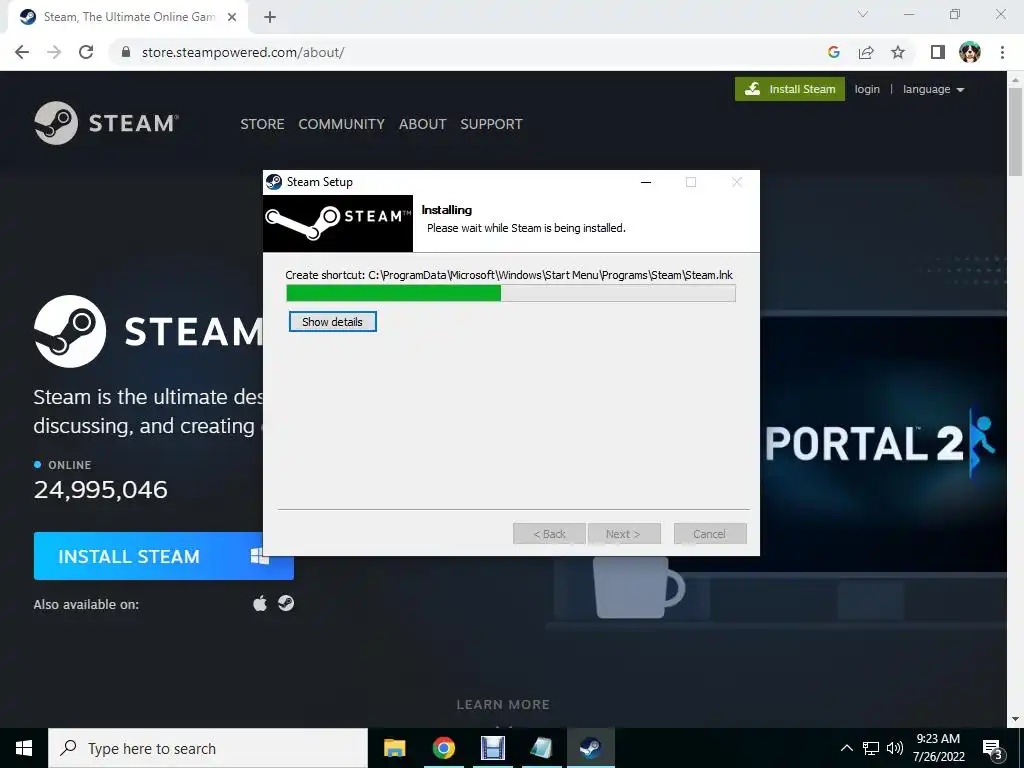Open the notification center icon
1024x768 pixels.
(x=993, y=749)
